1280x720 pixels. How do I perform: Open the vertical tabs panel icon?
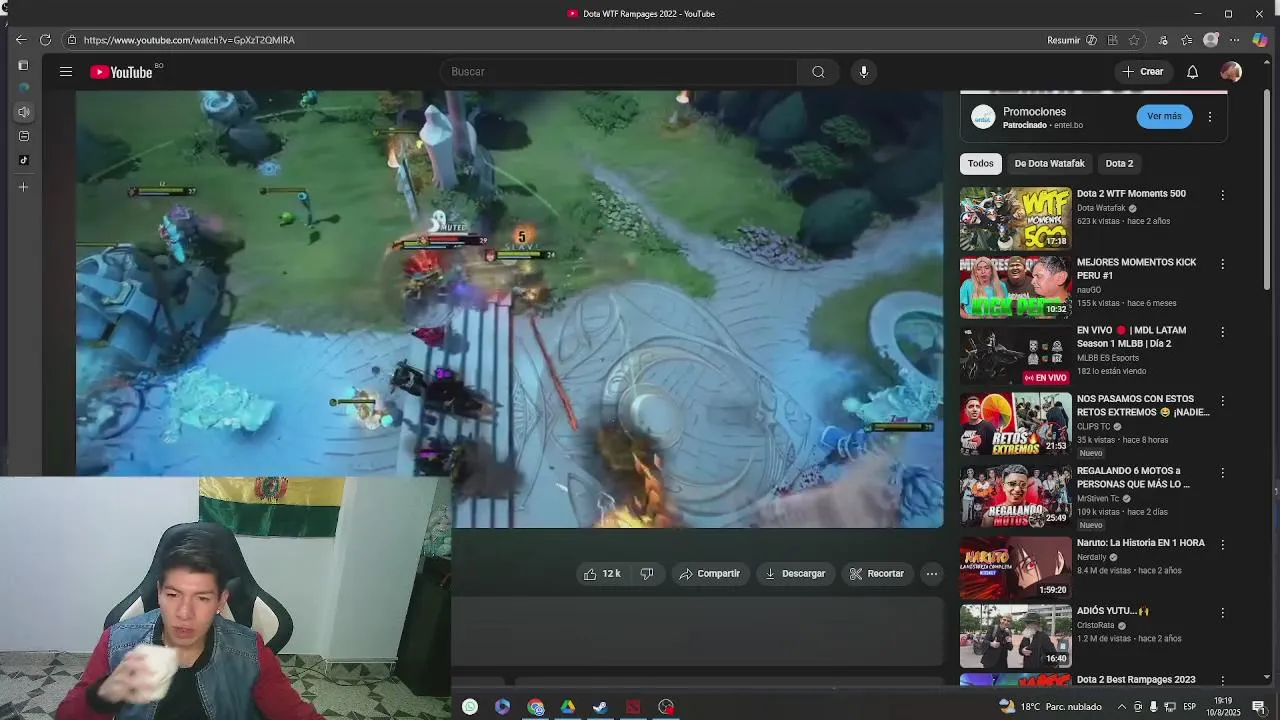point(23,66)
